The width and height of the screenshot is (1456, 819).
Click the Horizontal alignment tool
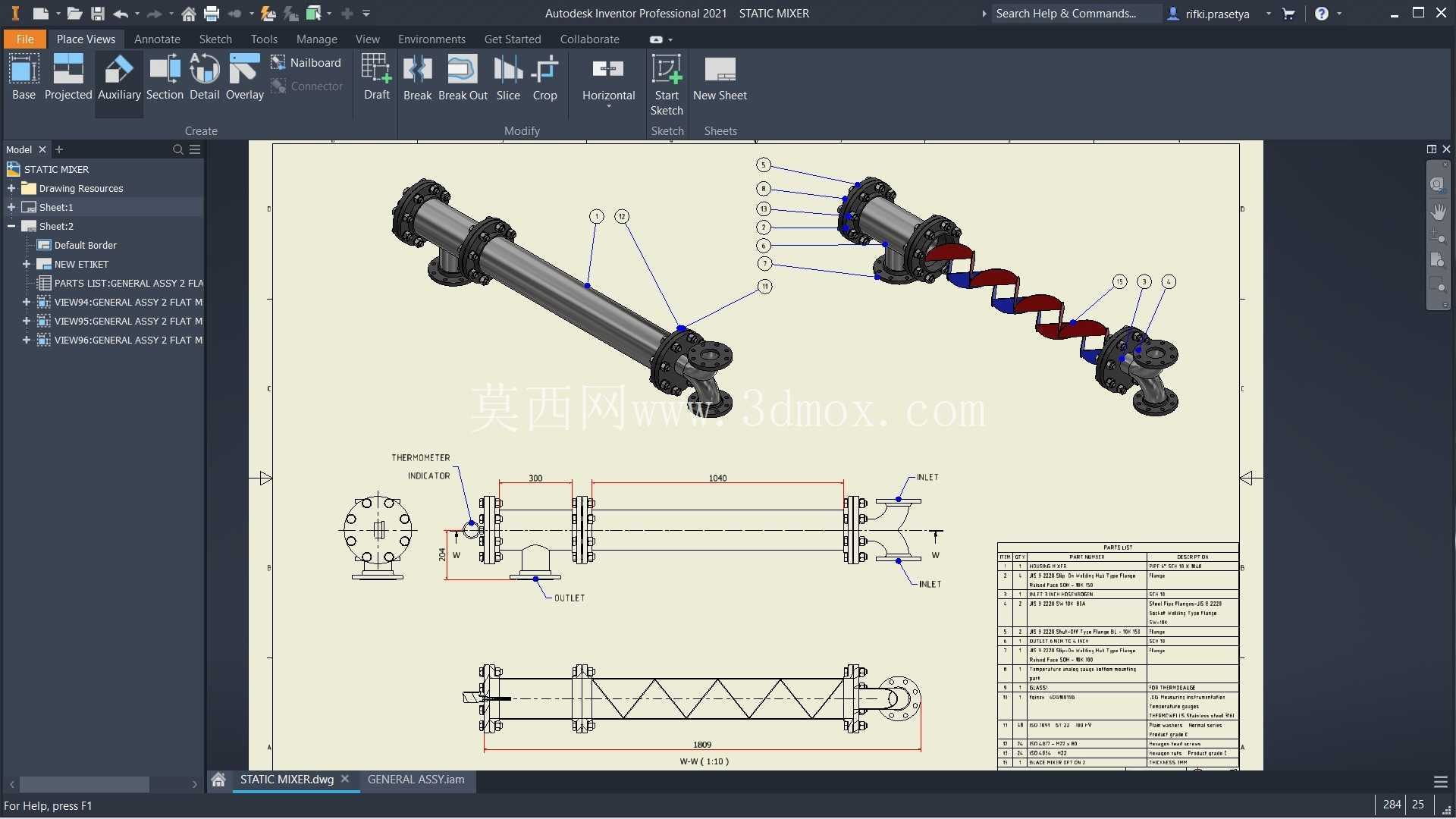point(608,77)
